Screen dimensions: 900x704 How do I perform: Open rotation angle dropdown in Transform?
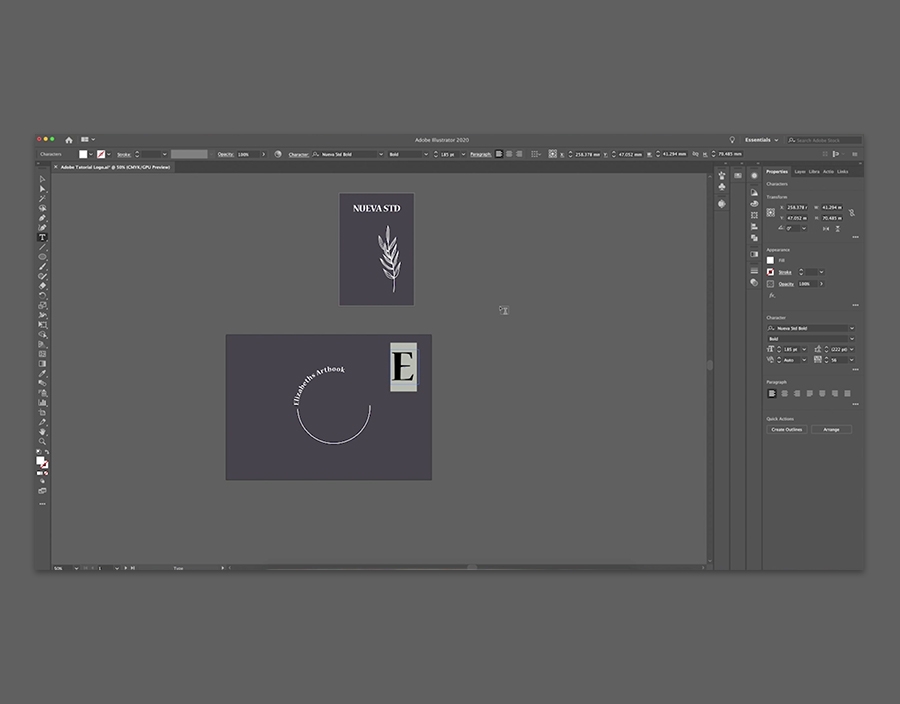tap(804, 228)
